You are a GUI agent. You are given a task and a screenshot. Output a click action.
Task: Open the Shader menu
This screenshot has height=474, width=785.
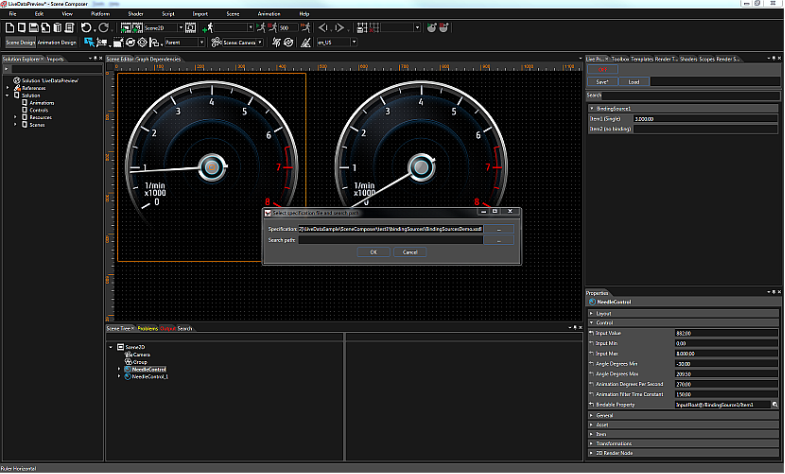pyautogui.click(x=136, y=14)
